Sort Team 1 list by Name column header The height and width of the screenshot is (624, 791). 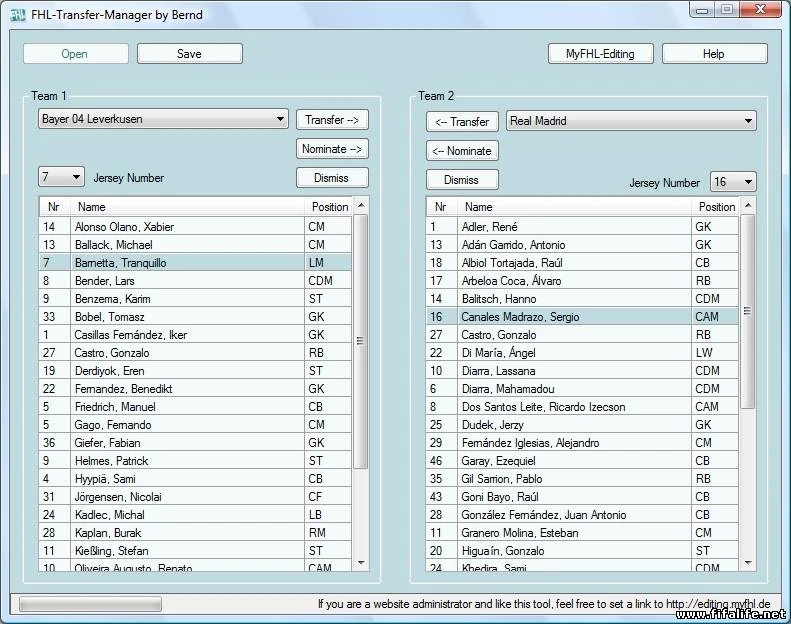pos(187,207)
